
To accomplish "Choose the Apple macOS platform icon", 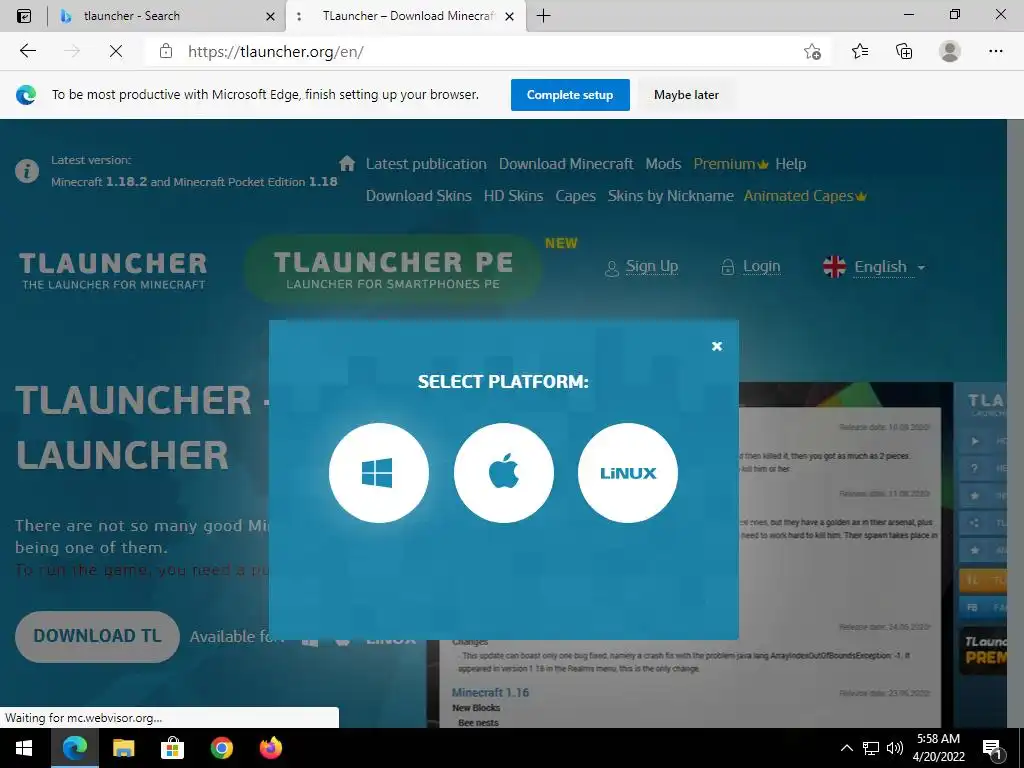I will click(504, 473).
